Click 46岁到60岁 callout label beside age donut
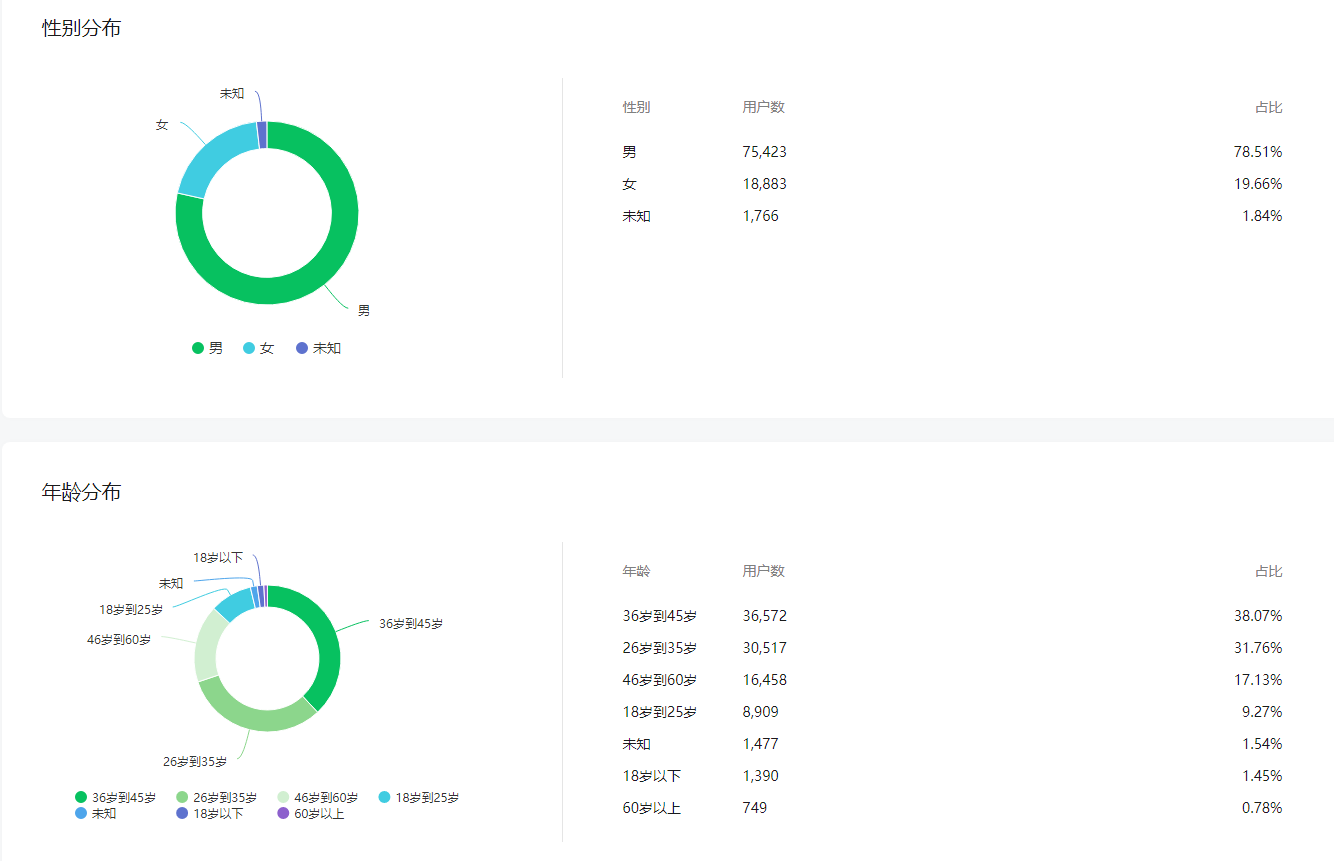This screenshot has width=1334, height=861. (119, 639)
